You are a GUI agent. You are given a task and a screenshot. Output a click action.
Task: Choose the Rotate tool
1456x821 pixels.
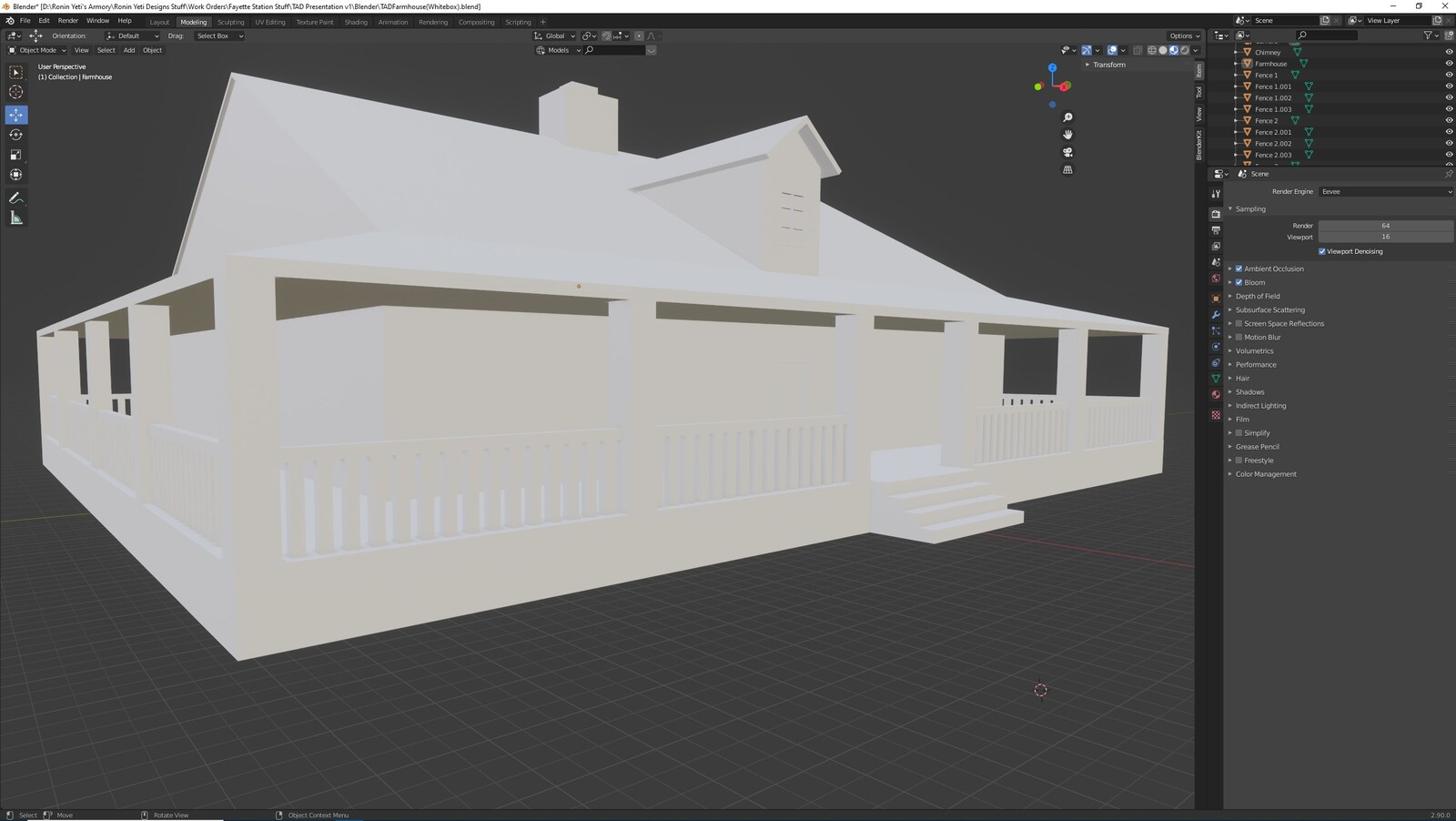[x=16, y=135]
